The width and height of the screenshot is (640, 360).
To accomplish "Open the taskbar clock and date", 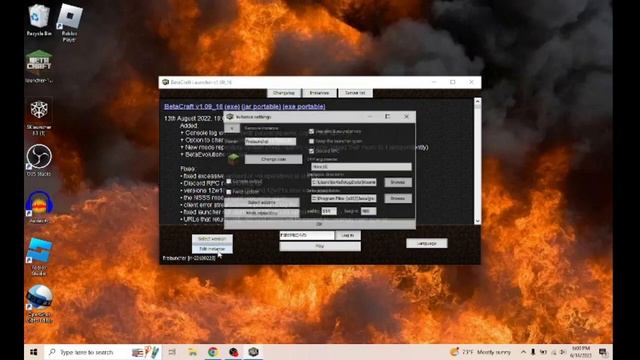I will click(581, 352).
